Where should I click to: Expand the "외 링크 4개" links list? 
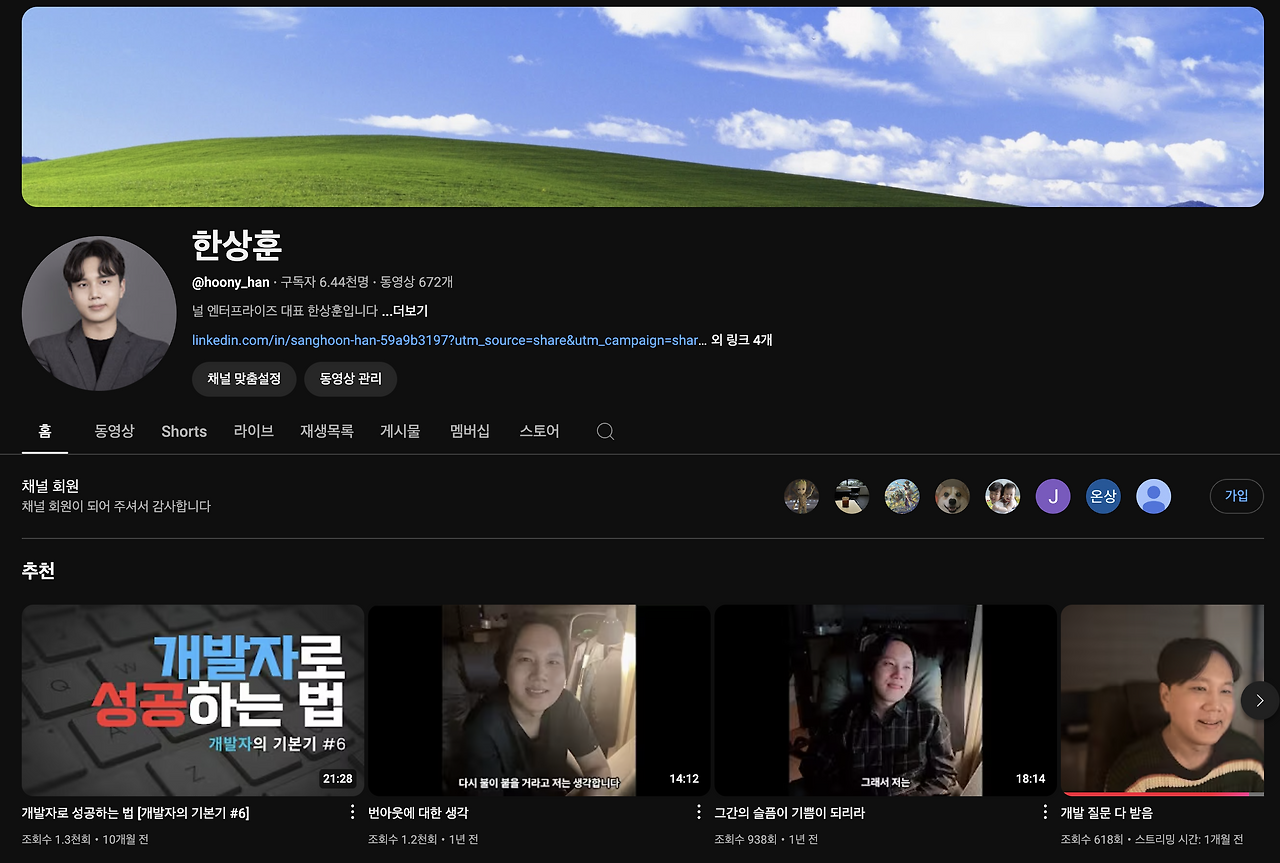741,340
